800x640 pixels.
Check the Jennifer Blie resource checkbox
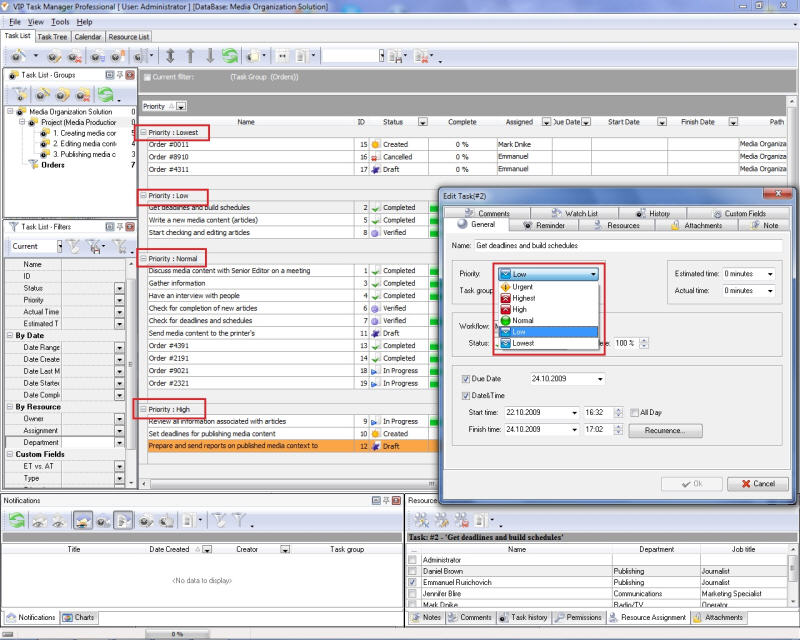pyautogui.click(x=412, y=594)
